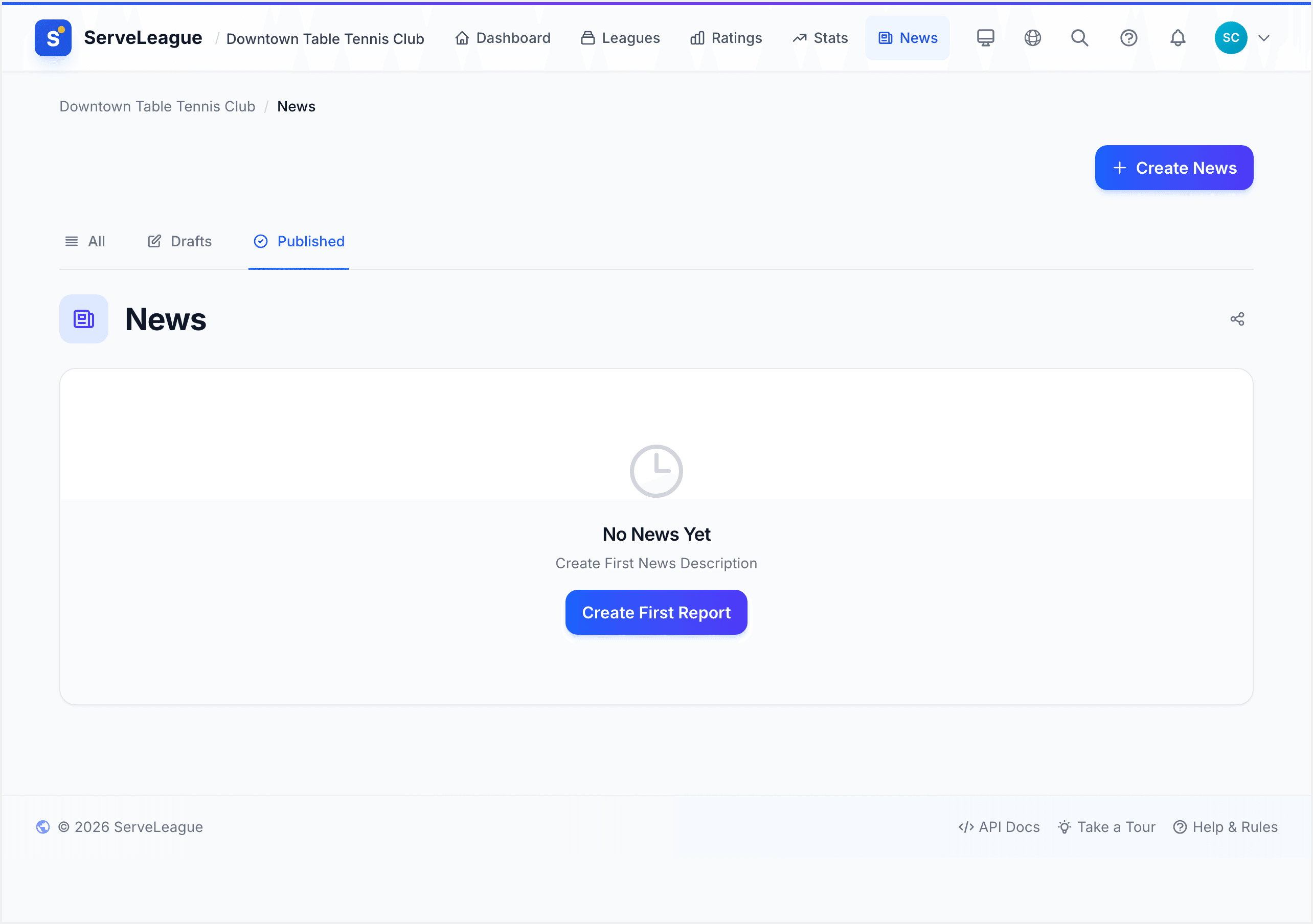The height and width of the screenshot is (924, 1313).
Task: Select News in top navigation
Action: click(908, 38)
